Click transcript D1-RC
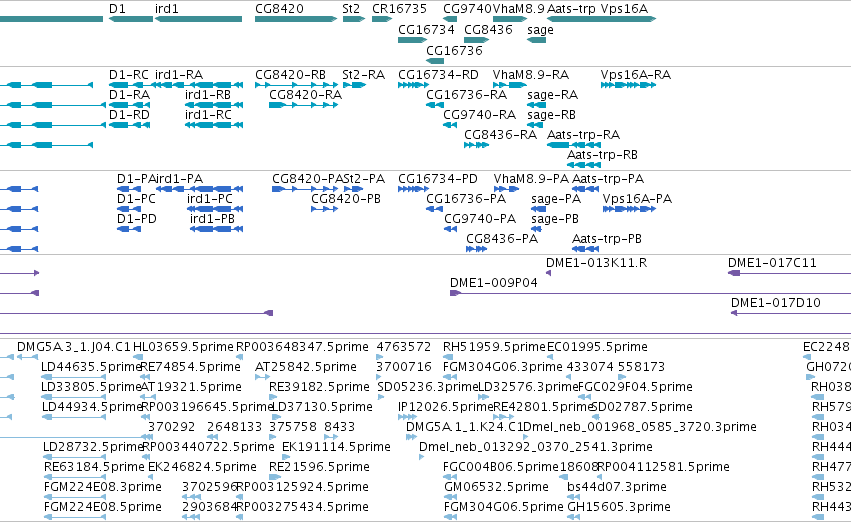Image resolution: width=851 pixels, height=522 pixels. tap(130, 85)
